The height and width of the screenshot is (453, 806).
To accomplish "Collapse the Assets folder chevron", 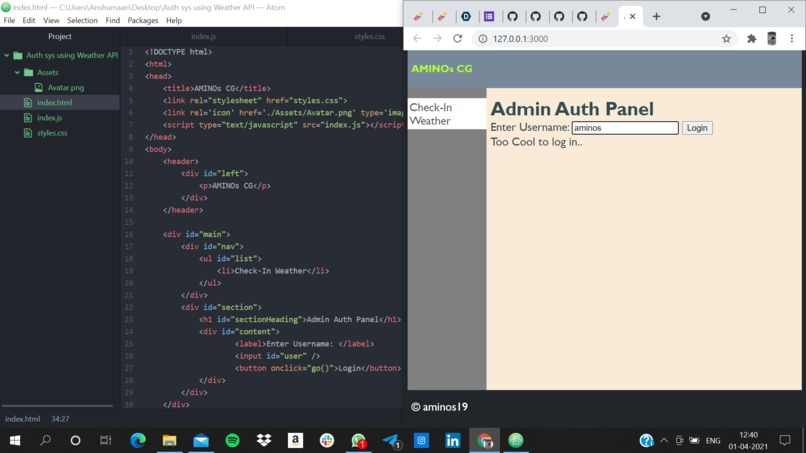I will pos(17,73).
